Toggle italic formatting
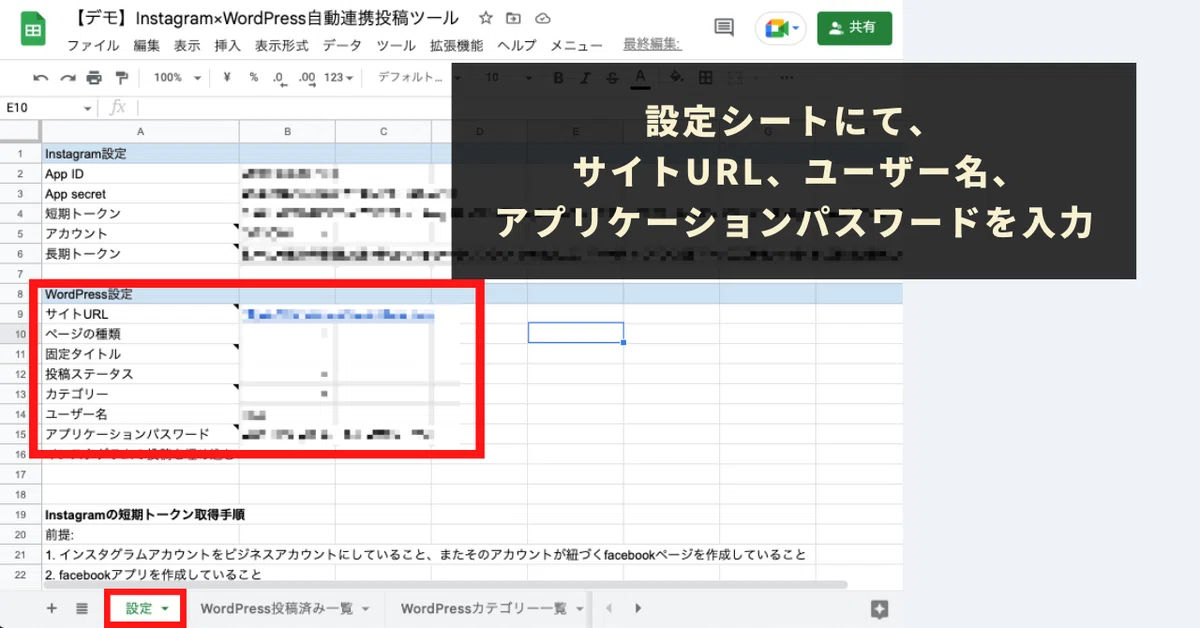 pos(586,77)
